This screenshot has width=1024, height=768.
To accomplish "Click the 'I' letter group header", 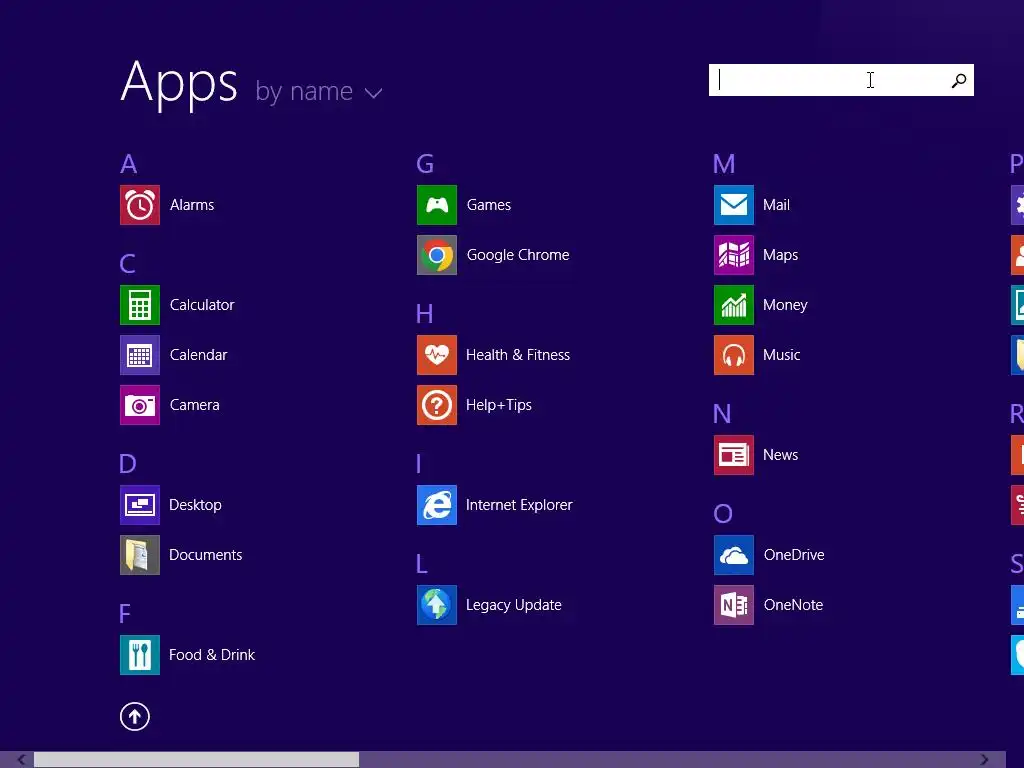I will click(x=419, y=464).
